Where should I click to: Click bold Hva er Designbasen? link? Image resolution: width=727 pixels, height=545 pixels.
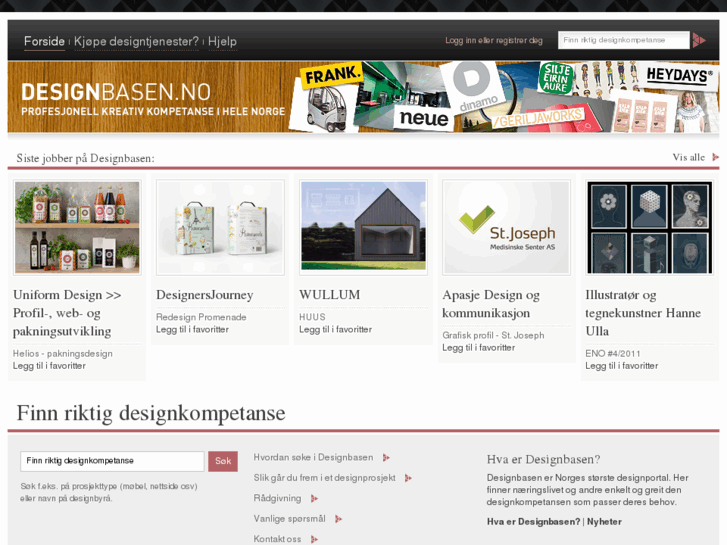coord(533,522)
